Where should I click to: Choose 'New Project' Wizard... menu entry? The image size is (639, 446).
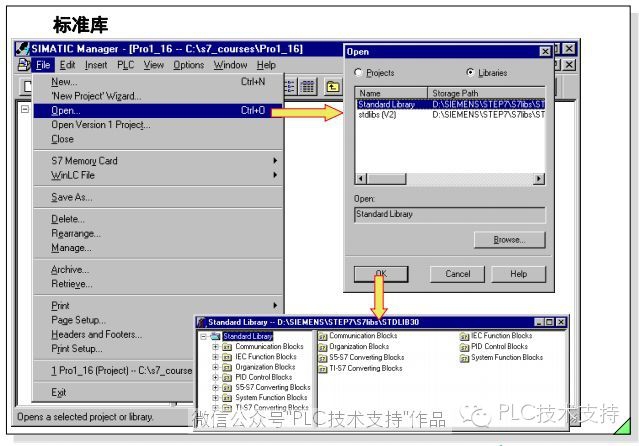[158, 96]
